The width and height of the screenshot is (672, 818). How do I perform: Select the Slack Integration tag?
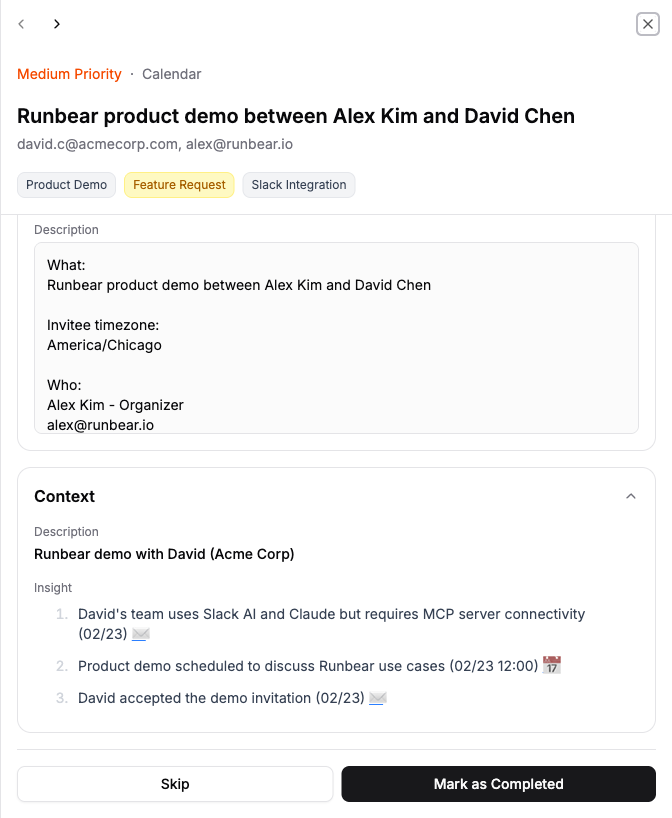point(299,185)
